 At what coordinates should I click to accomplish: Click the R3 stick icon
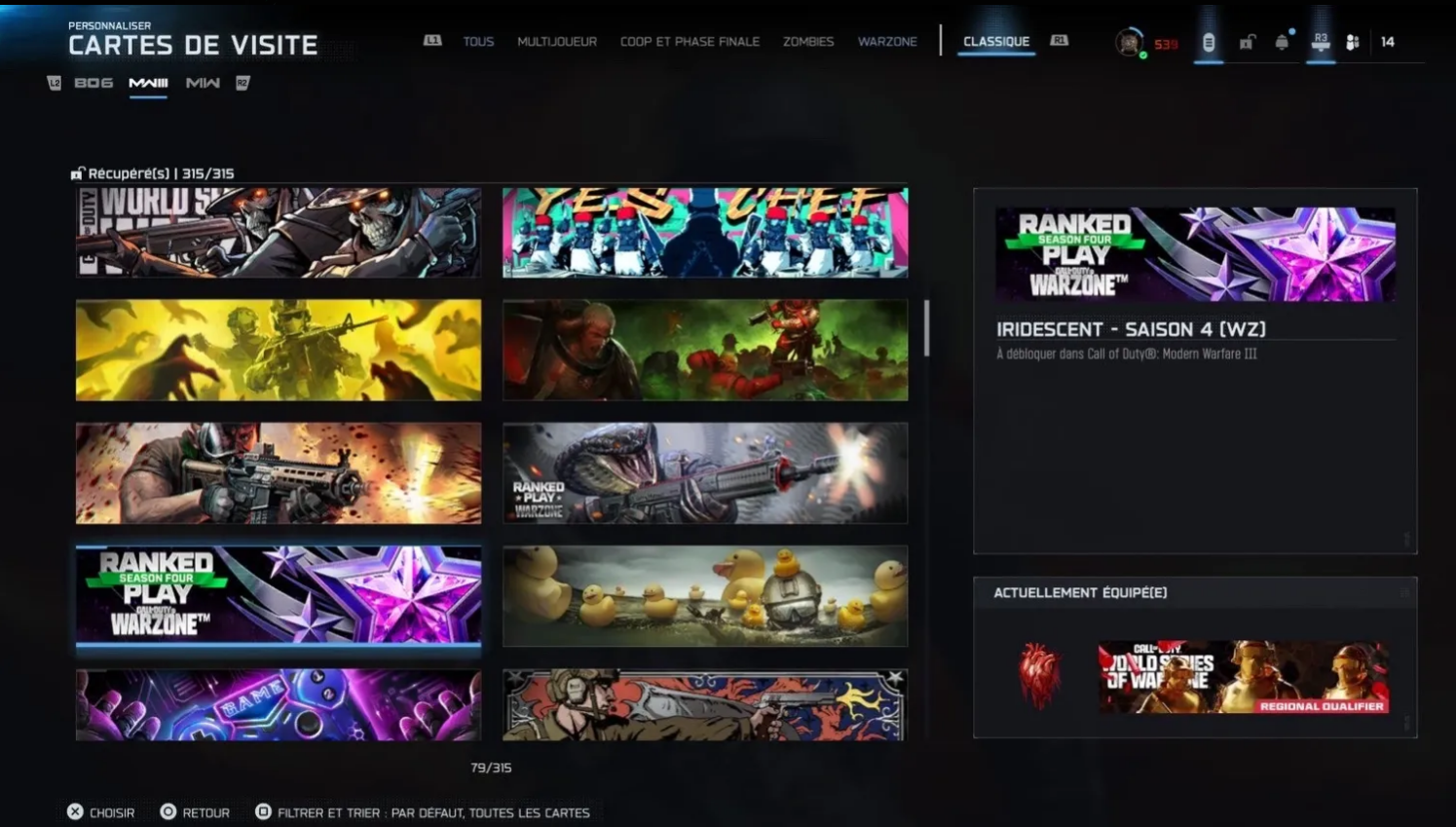click(1321, 42)
